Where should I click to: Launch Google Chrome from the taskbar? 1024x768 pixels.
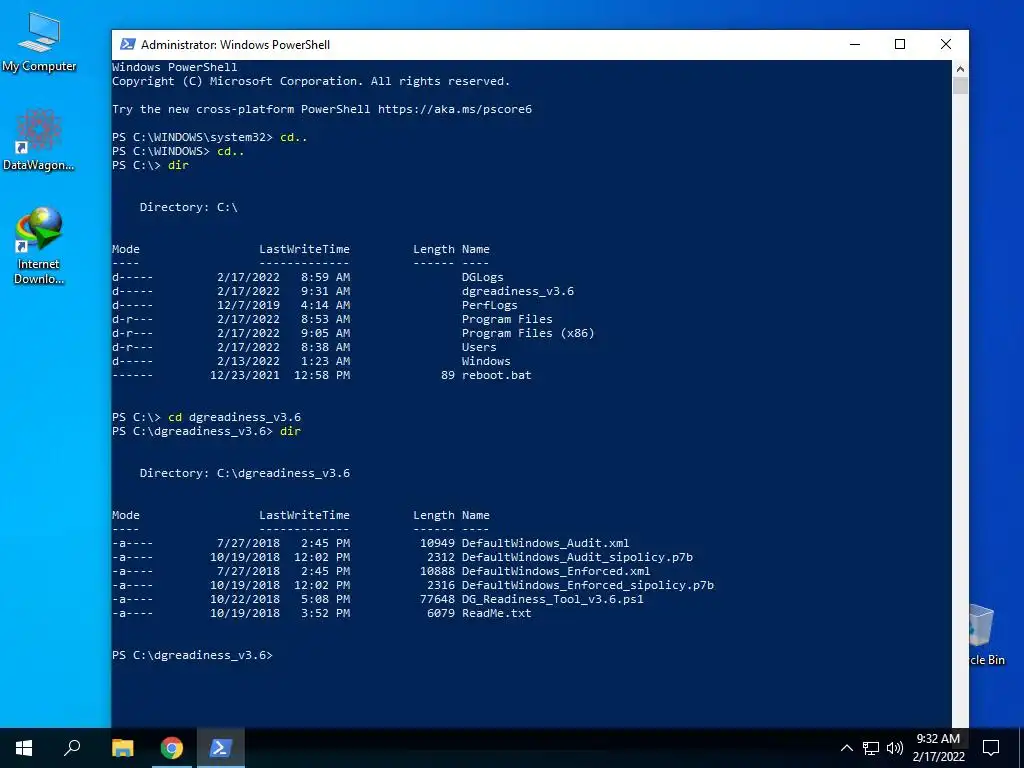pos(171,748)
